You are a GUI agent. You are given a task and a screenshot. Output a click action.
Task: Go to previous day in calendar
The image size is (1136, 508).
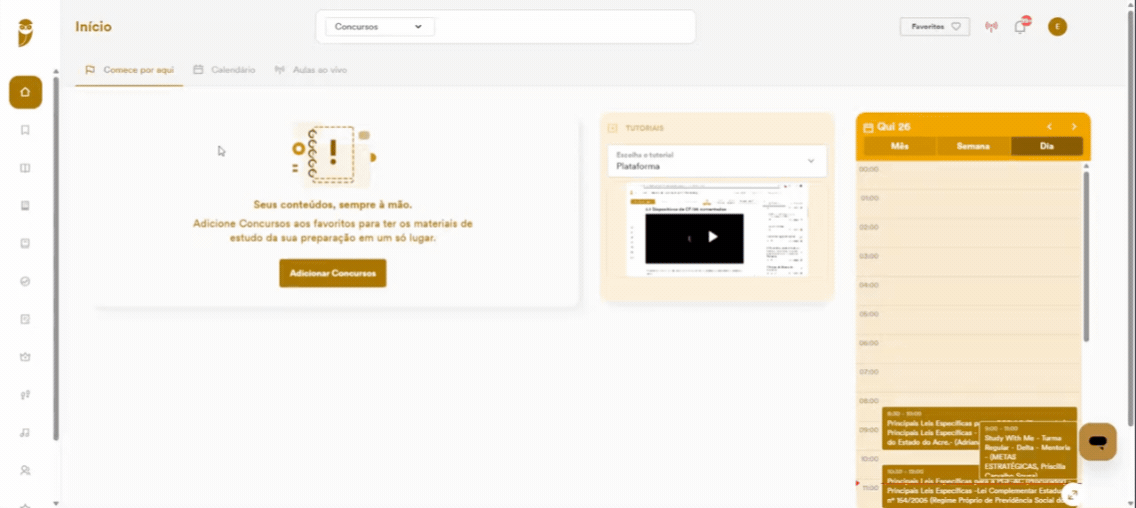click(x=1049, y=127)
